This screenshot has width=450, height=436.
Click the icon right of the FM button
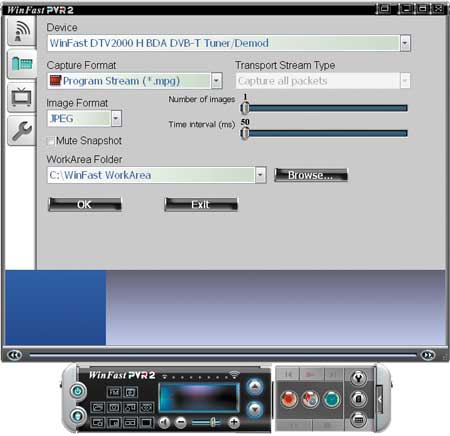(x=130, y=392)
